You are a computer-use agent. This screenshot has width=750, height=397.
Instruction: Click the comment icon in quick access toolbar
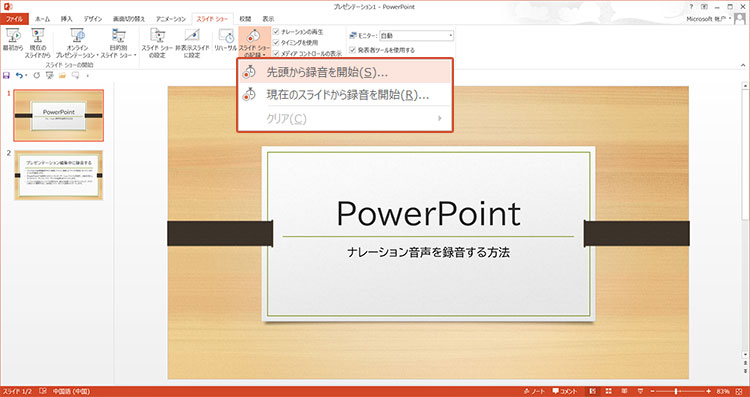(75, 76)
